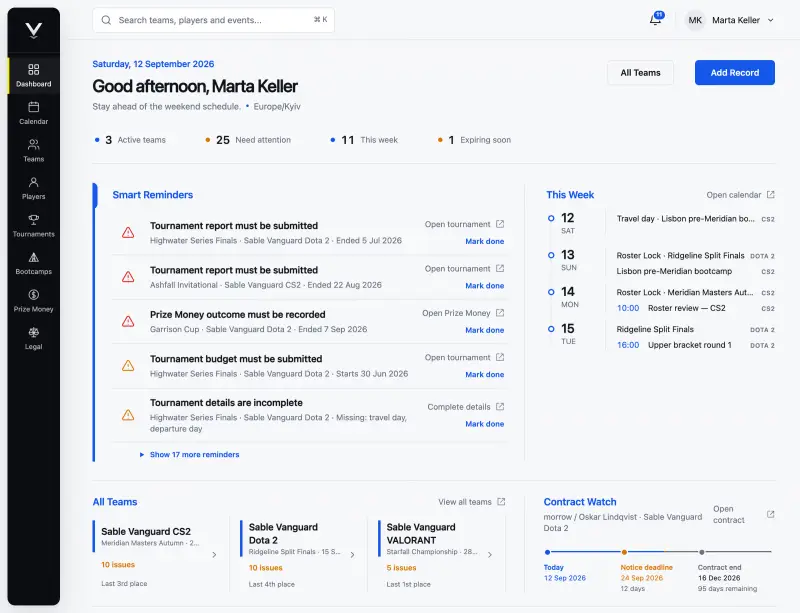Navigate to Players in the sidebar
The image size is (800, 613).
(34, 188)
